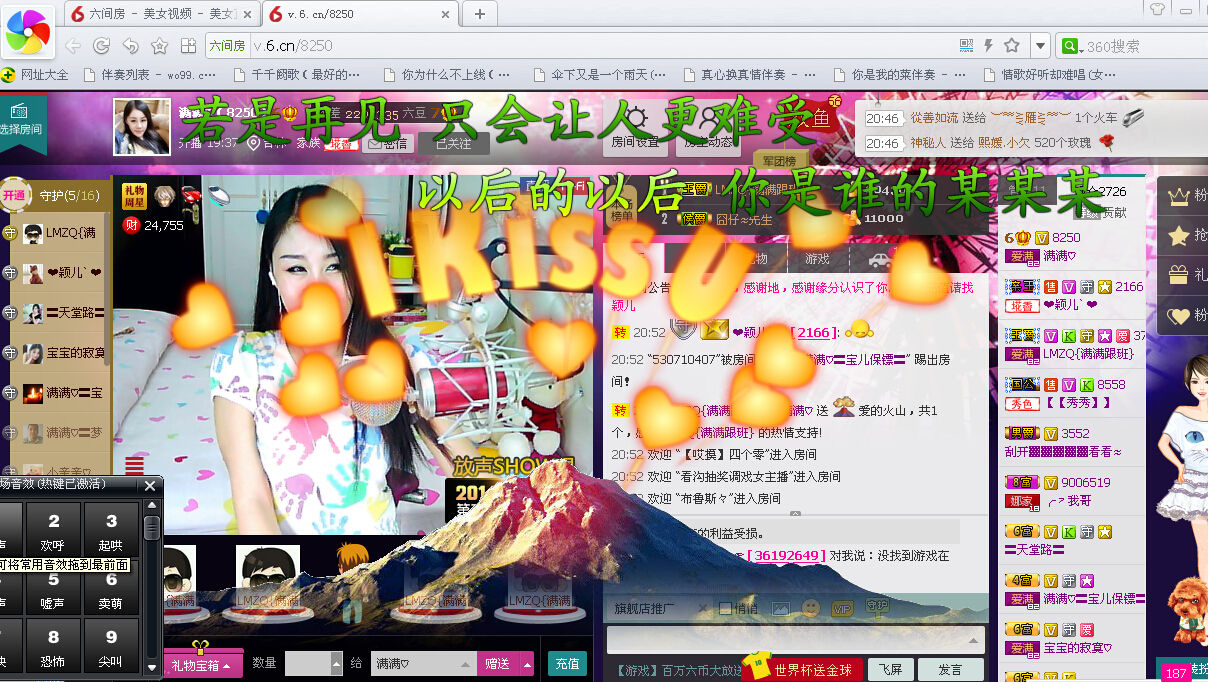
Task: Open the grid apps icon in browser toolbar
Action: [188, 46]
